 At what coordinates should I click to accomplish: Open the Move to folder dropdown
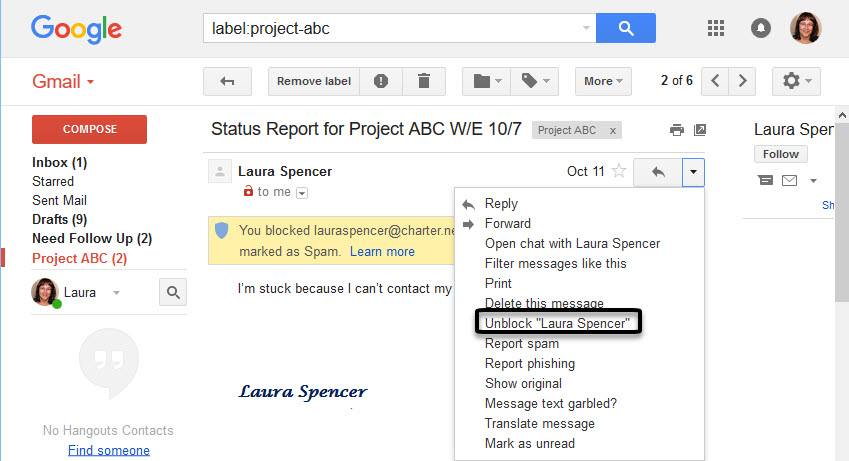[487, 81]
